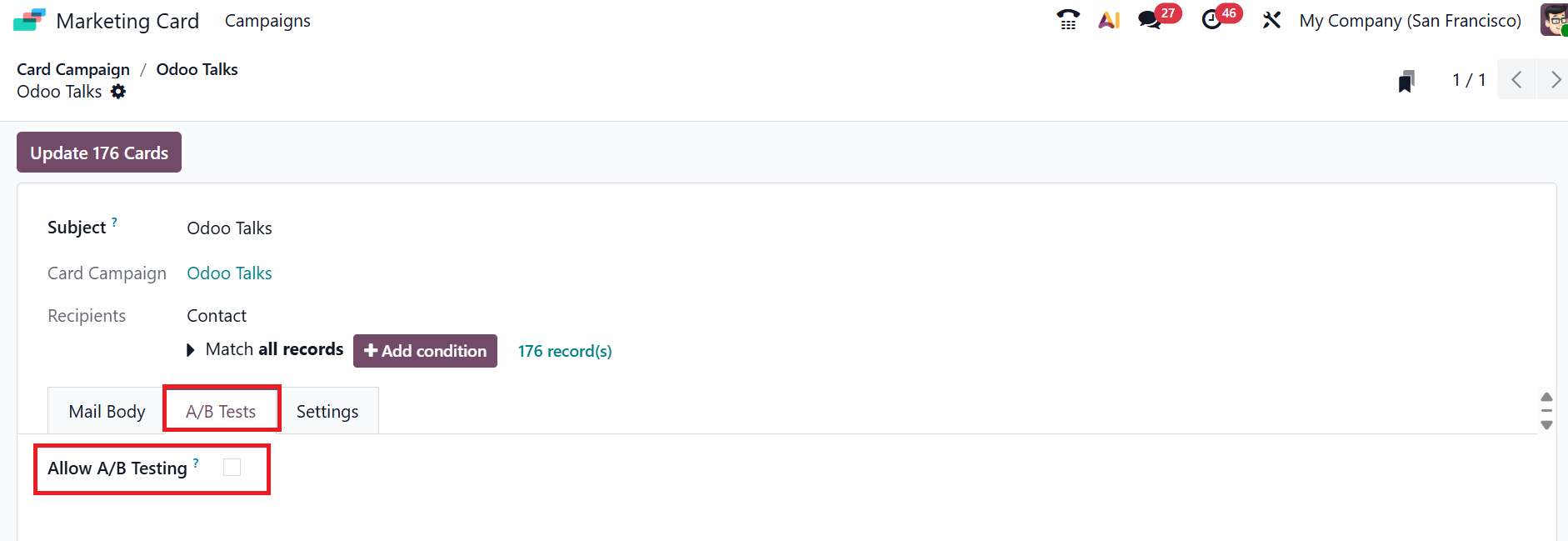Expand the Match all records triangle
Screen dimensions: 1568x541
(x=191, y=350)
